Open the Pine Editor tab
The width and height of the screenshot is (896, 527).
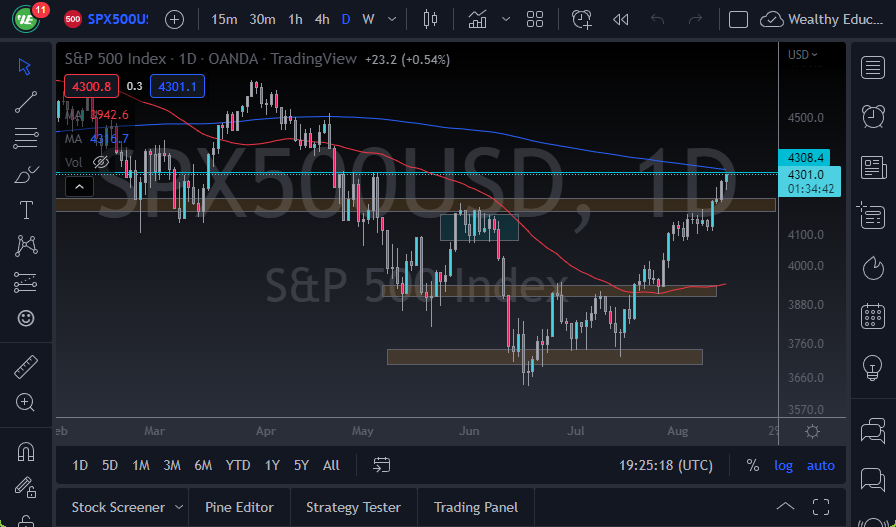pyautogui.click(x=239, y=507)
